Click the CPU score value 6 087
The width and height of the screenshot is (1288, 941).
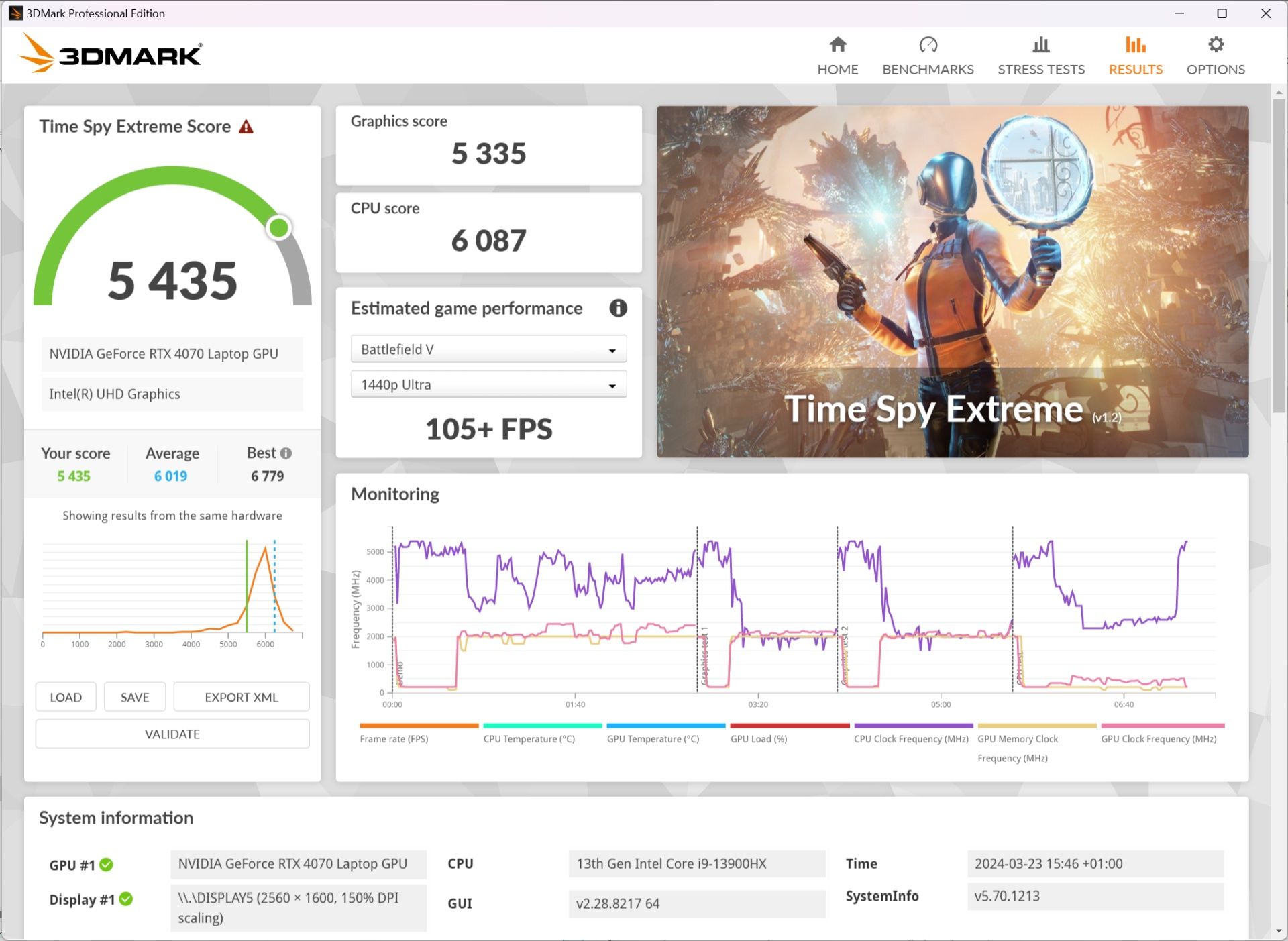click(488, 241)
